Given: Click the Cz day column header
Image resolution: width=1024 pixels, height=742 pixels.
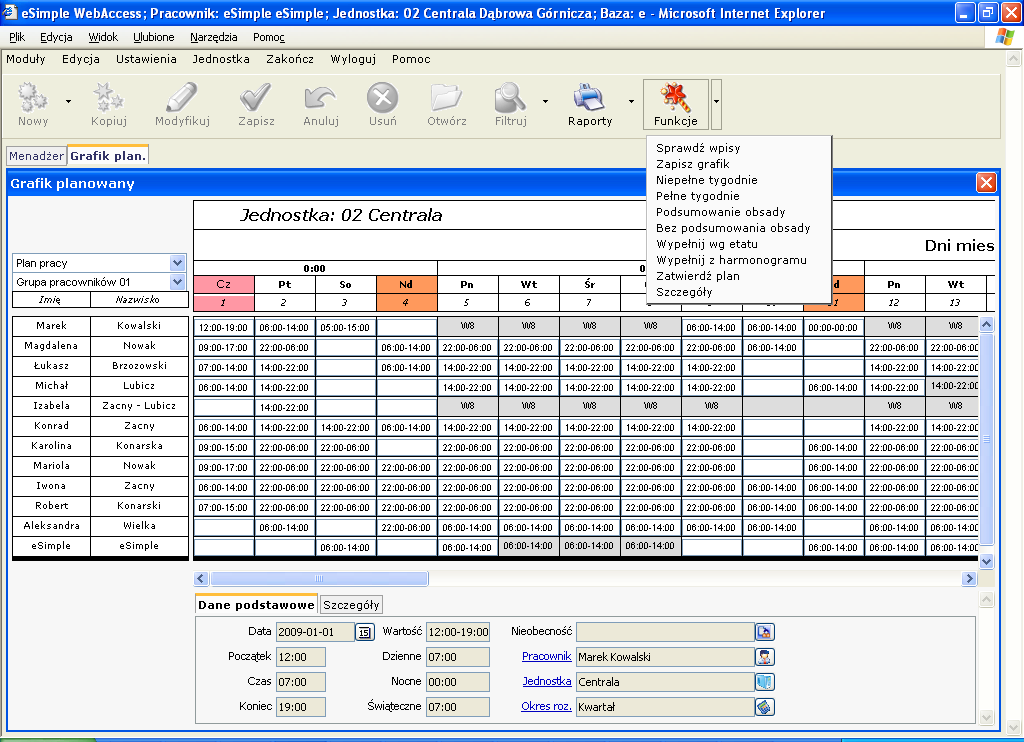Looking at the screenshot, I should pyautogui.click(x=223, y=284).
